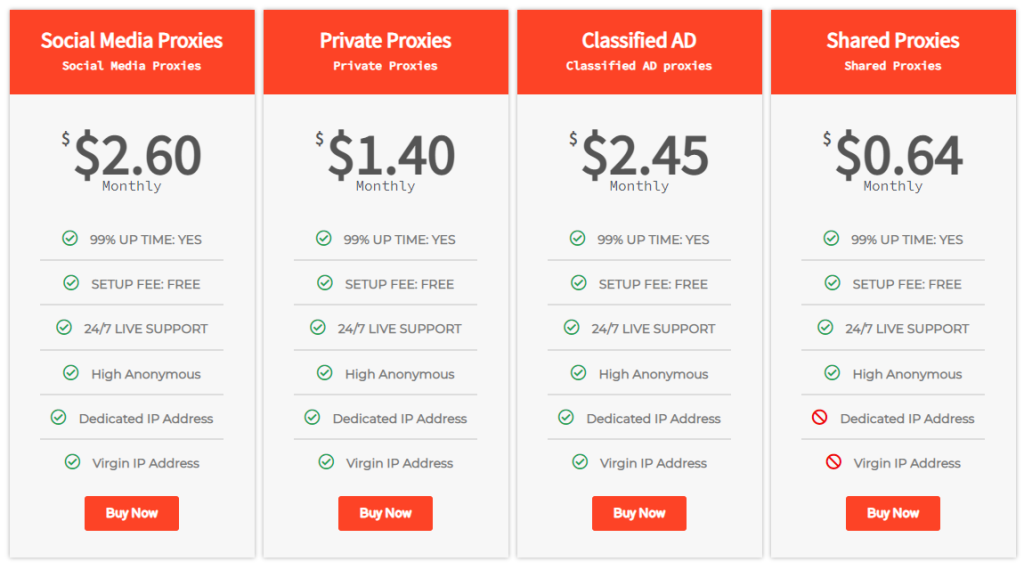Screen dimensions: 1024x570
Task: Click Buy Now under Social Media Proxies
Action: click(131, 513)
